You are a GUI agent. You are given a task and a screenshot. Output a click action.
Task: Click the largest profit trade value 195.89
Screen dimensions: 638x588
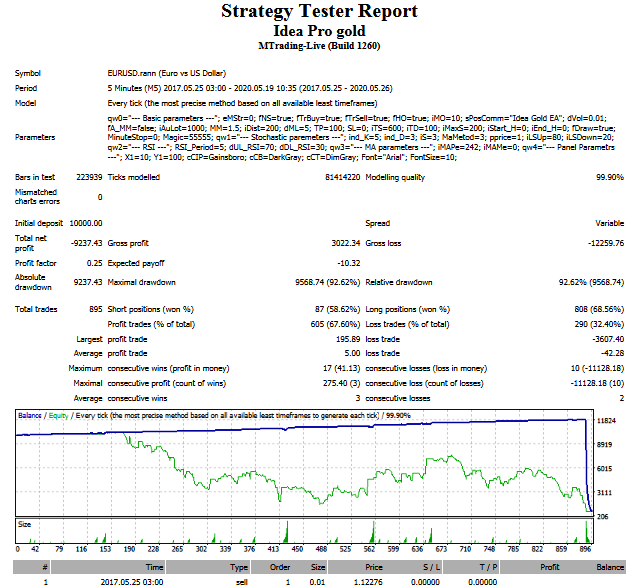click(x=348, y=339)
